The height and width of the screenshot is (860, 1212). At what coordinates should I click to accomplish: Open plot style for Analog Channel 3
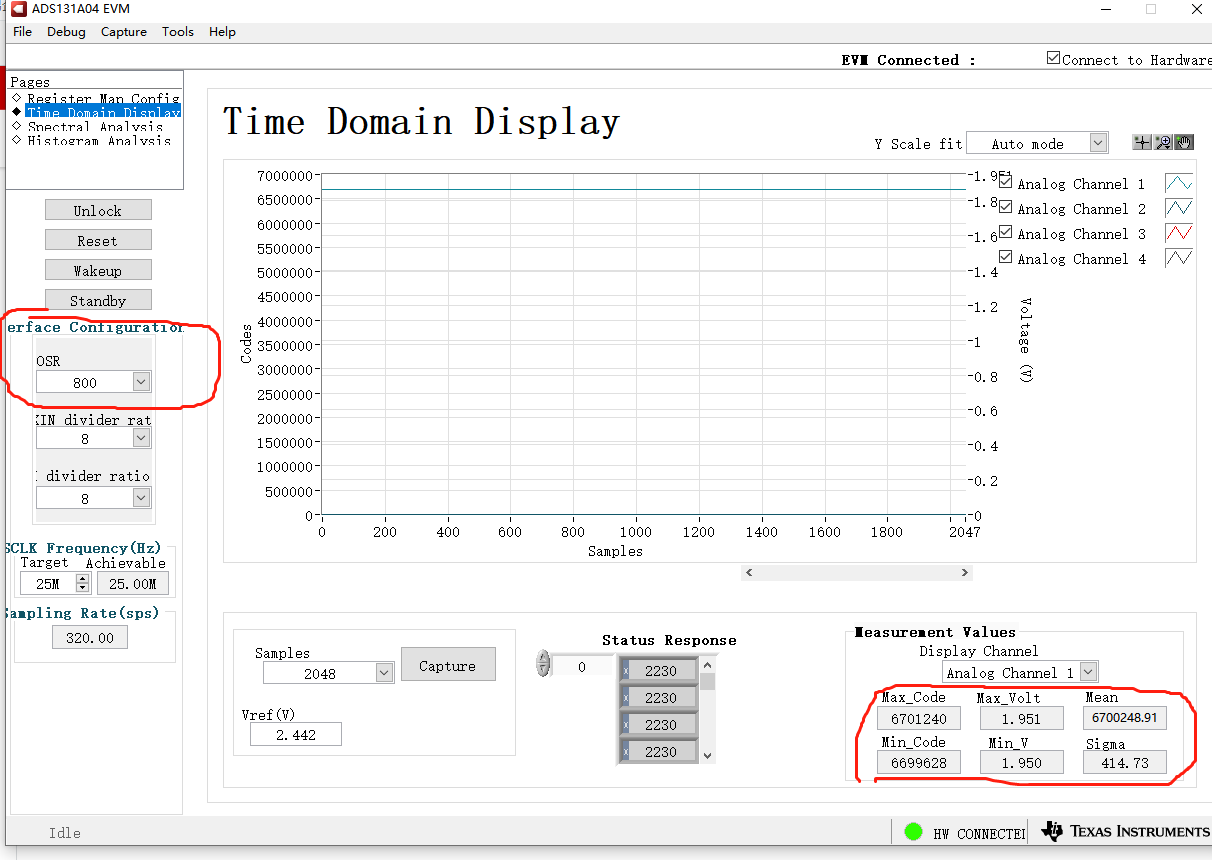(1179, 234)
